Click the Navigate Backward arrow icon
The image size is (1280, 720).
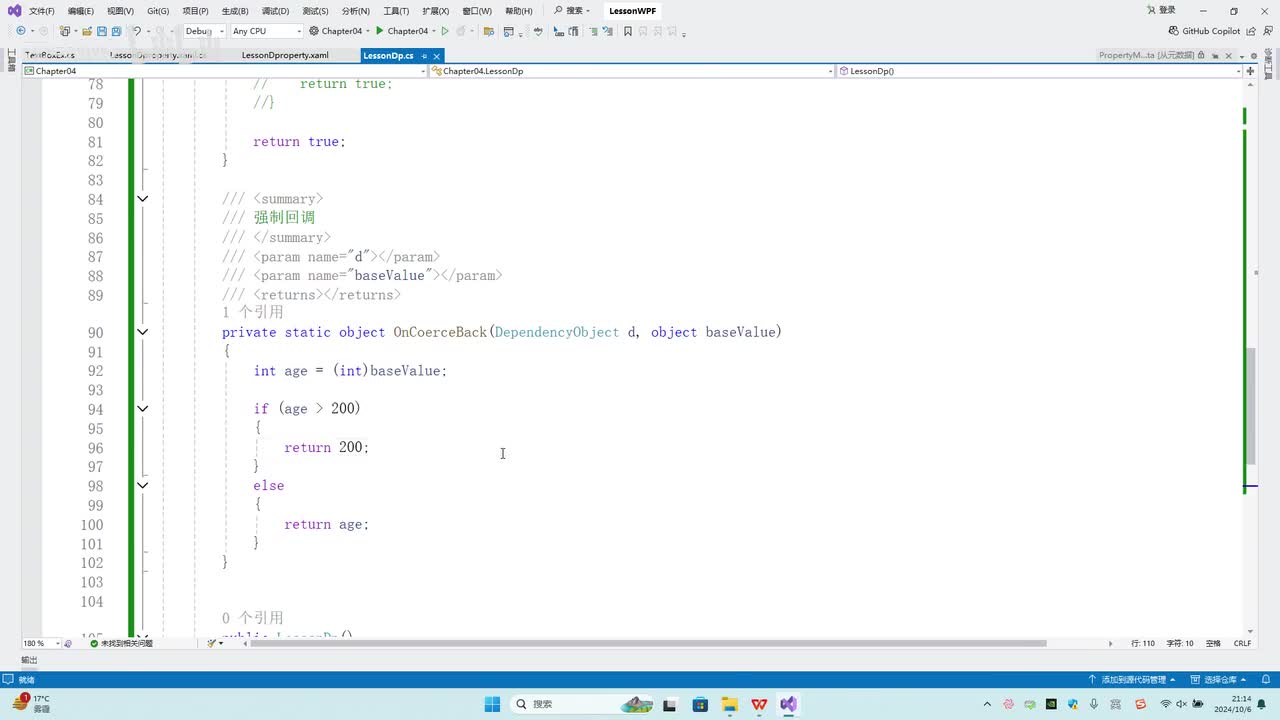point(20,31)
